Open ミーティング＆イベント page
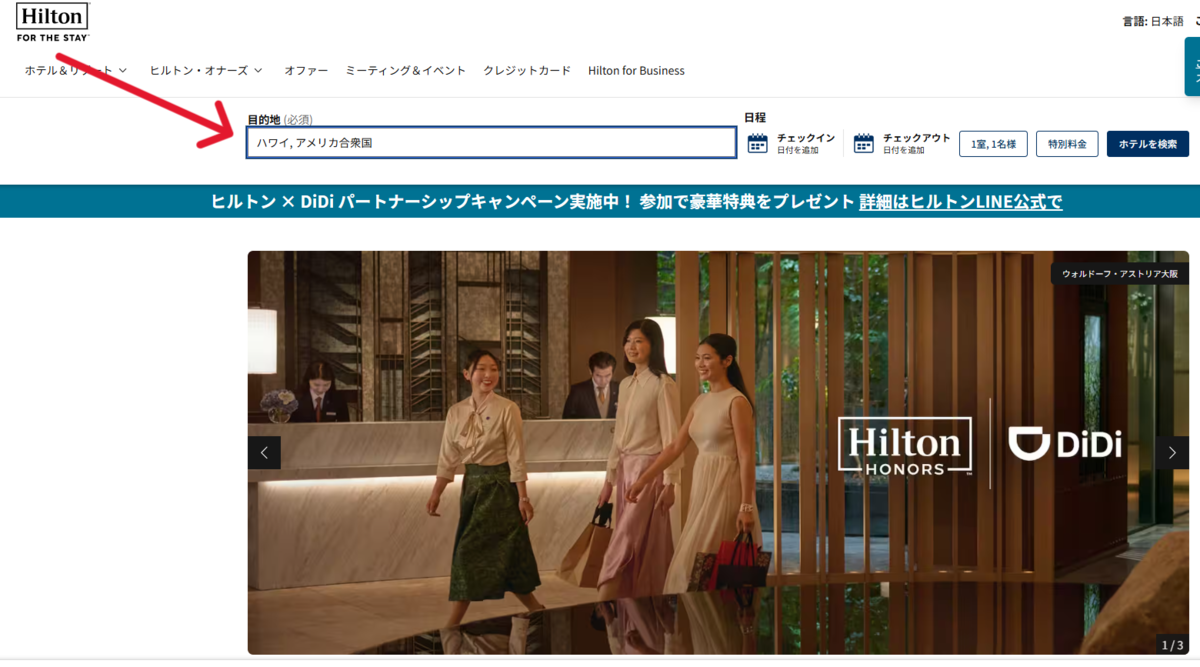Viewport: 1200px width, 667px height. coord(406,70)
